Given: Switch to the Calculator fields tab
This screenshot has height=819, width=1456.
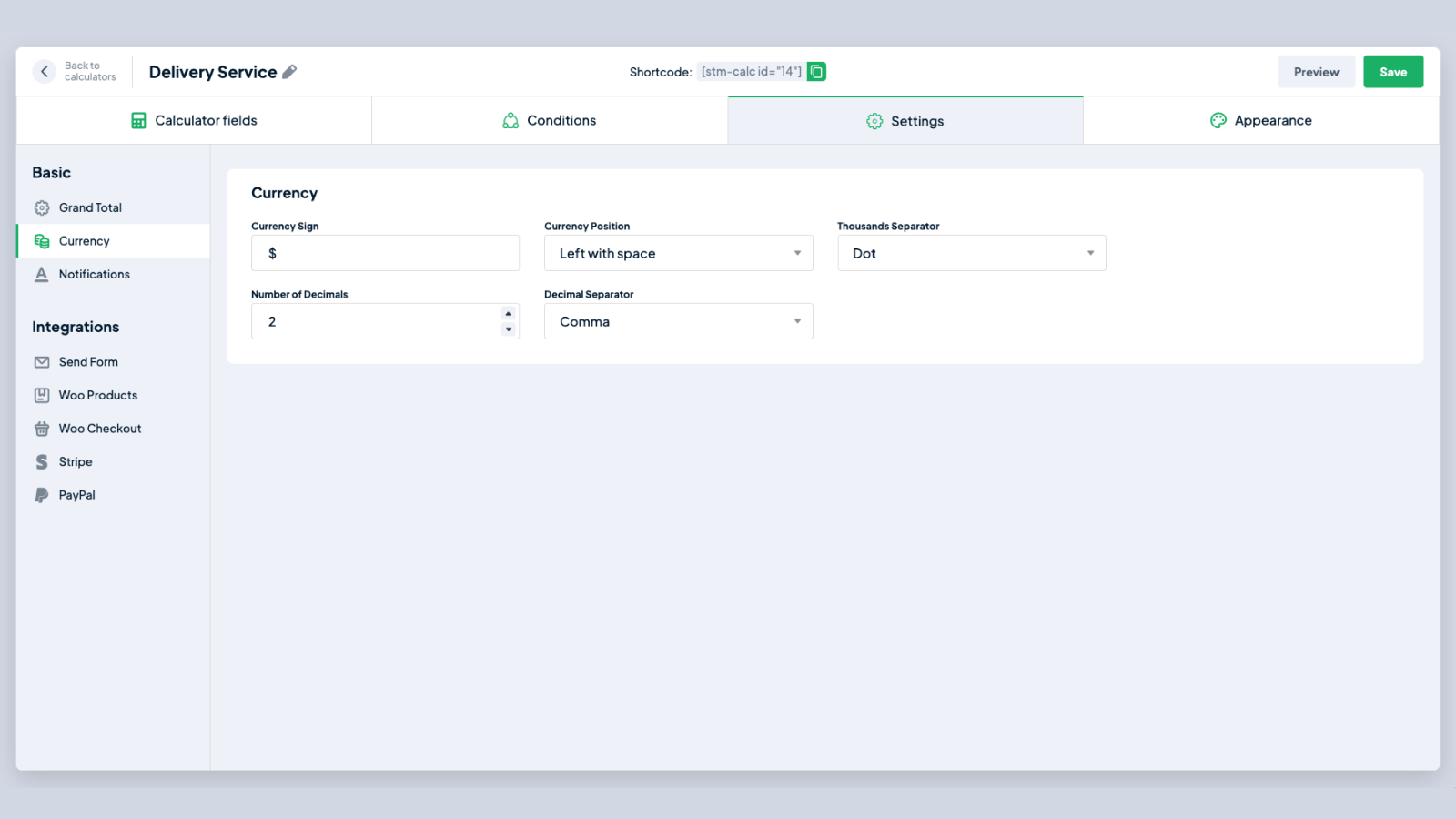Looking at the screenshot, I should click(194, 120).
